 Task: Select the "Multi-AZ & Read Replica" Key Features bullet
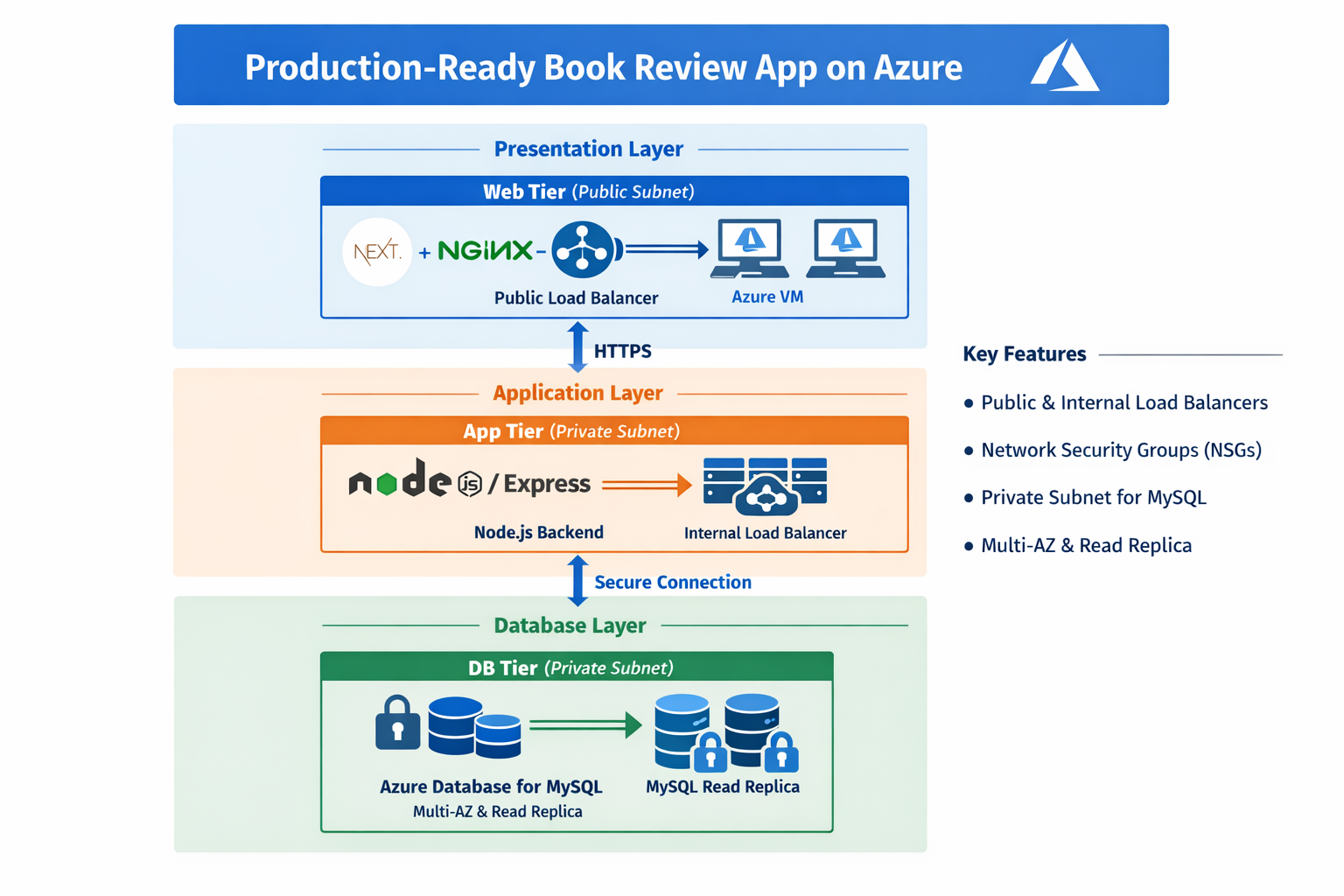[x=1078, y=545]
